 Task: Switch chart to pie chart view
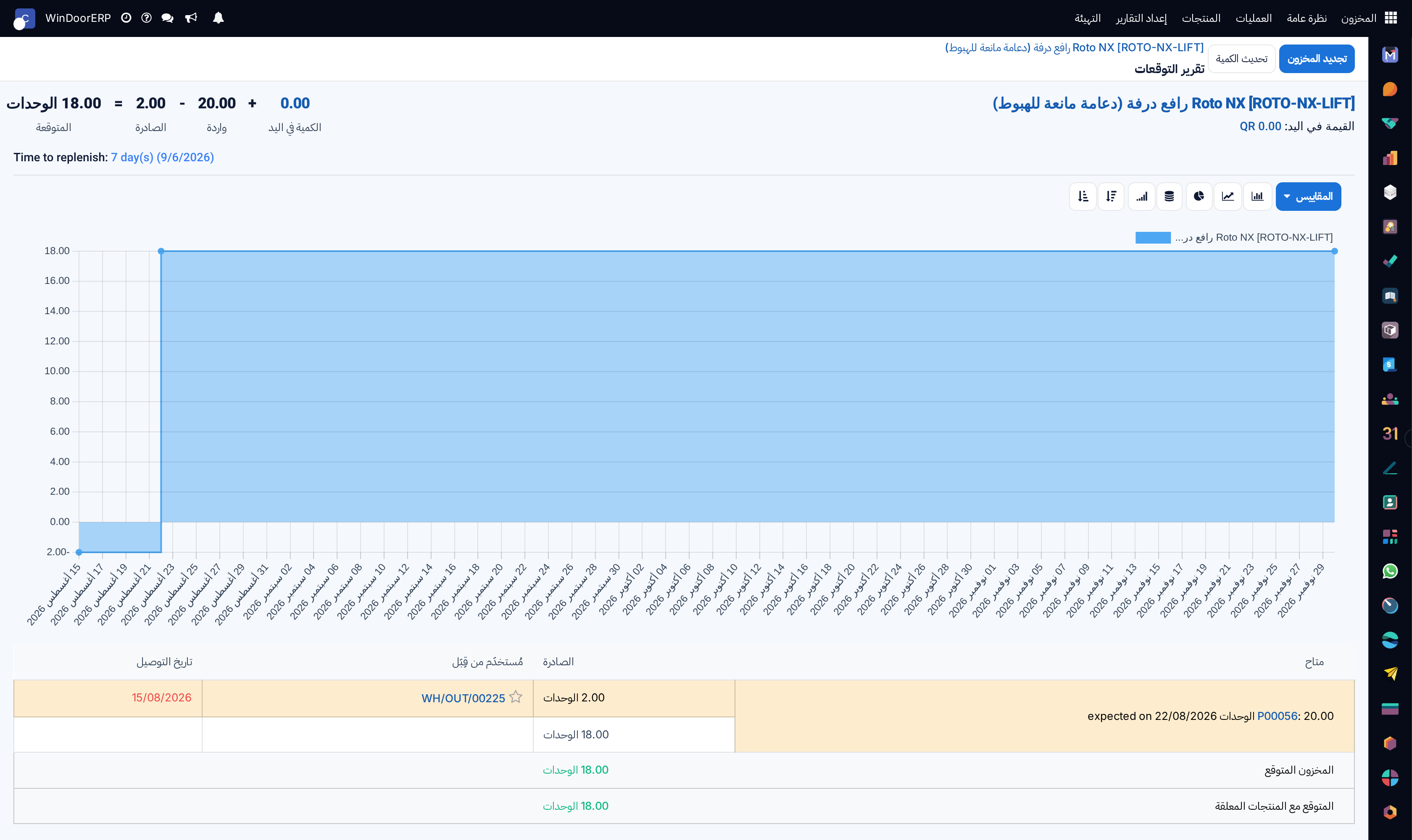pyautogui.click(x=1199, y=197)
